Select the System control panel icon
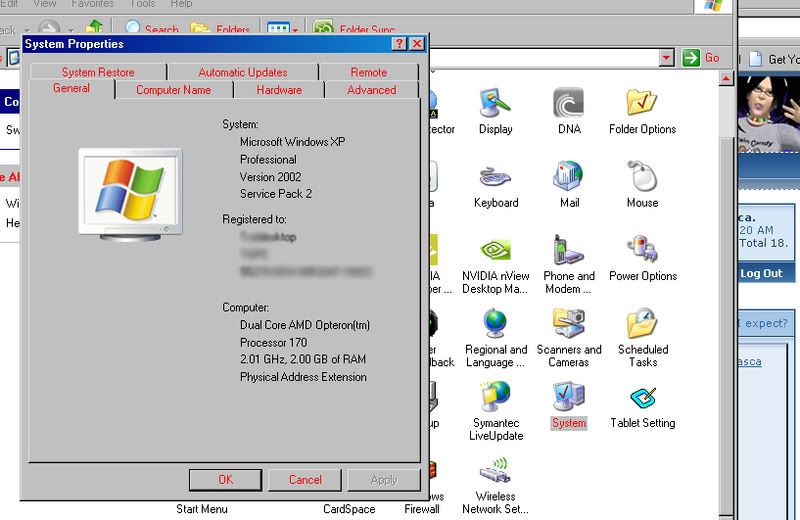800x520 pixels. tap(568, 406)
